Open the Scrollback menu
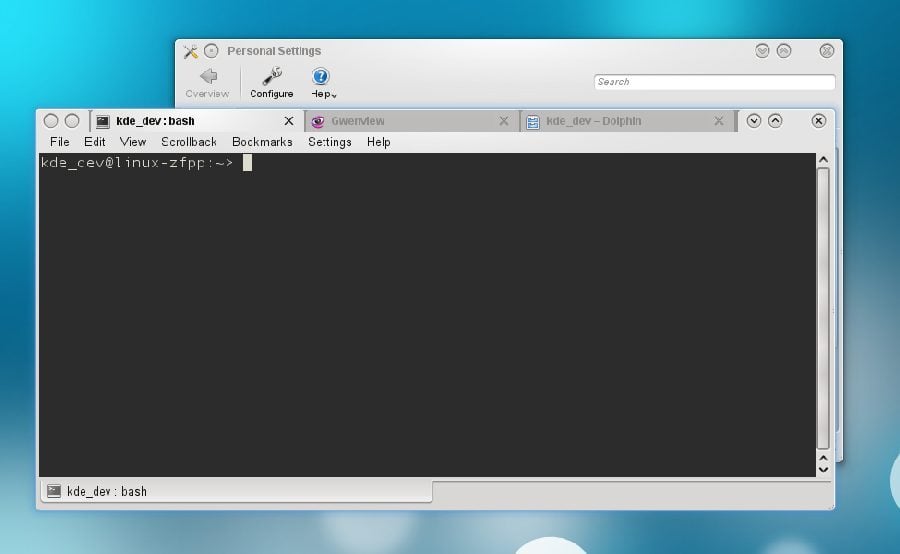Image resolution: width=900 pixels, height=554 pixels. coord(189,142)
